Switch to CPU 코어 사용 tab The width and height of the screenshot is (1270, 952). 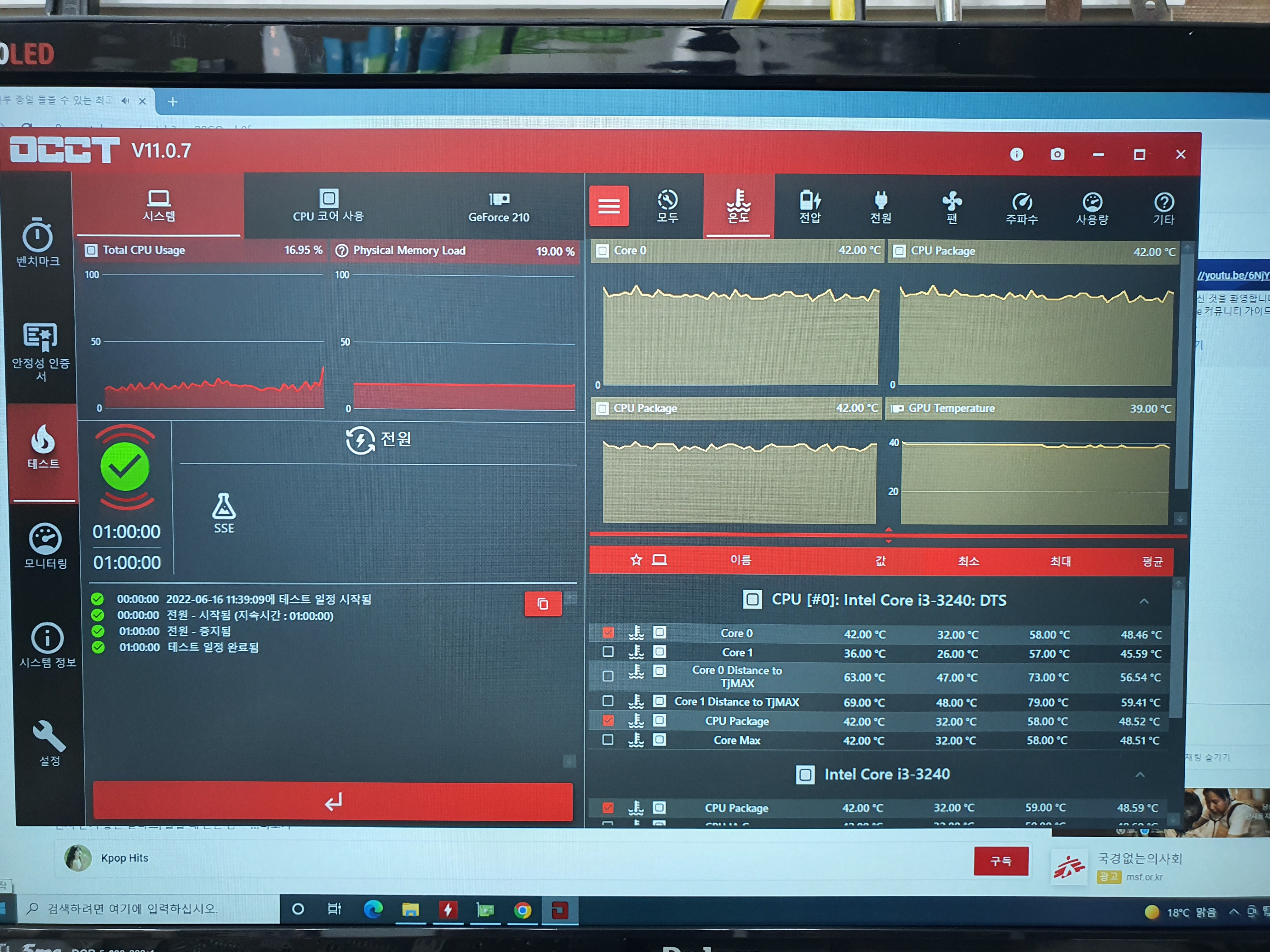[x=329, y=206]
